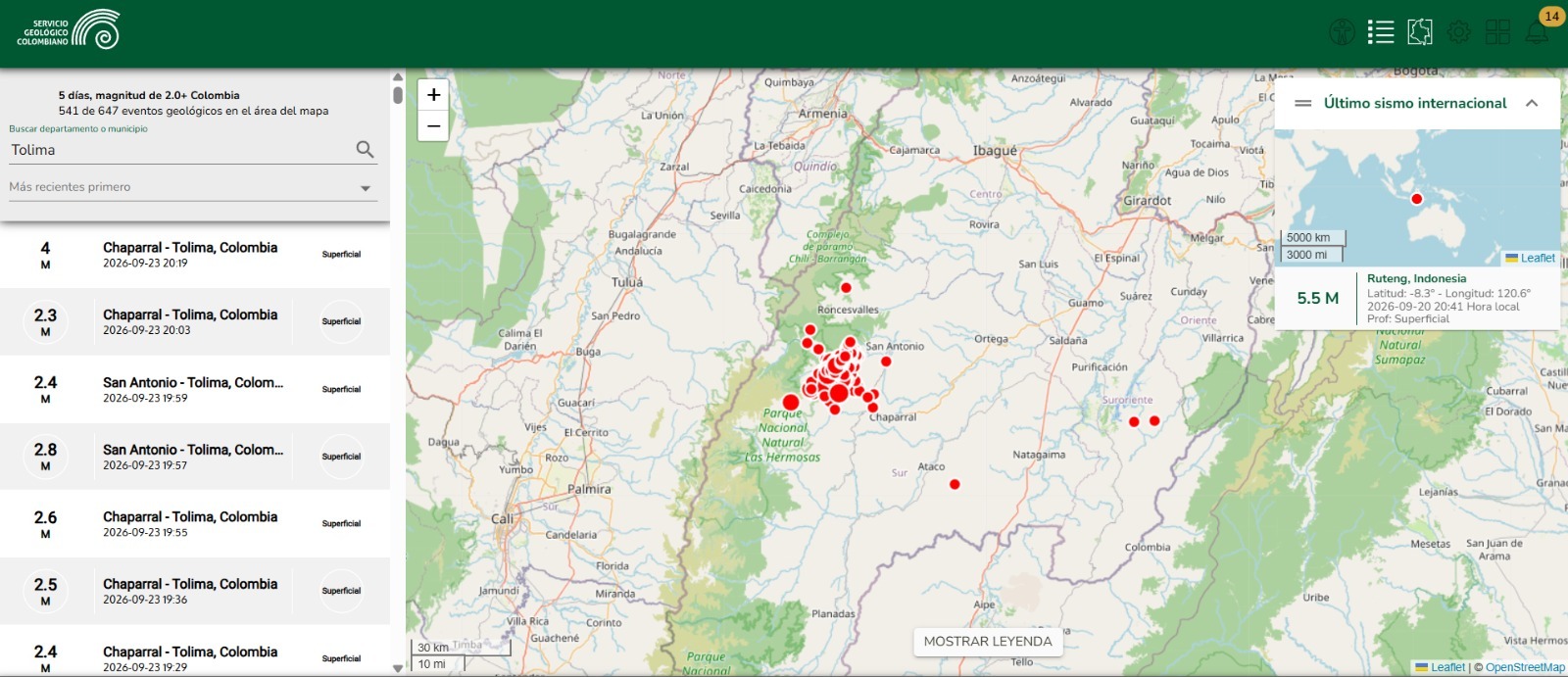1568x677 pixels.
Task: Zoom out the map with minus button
Action: pos(433,125)
